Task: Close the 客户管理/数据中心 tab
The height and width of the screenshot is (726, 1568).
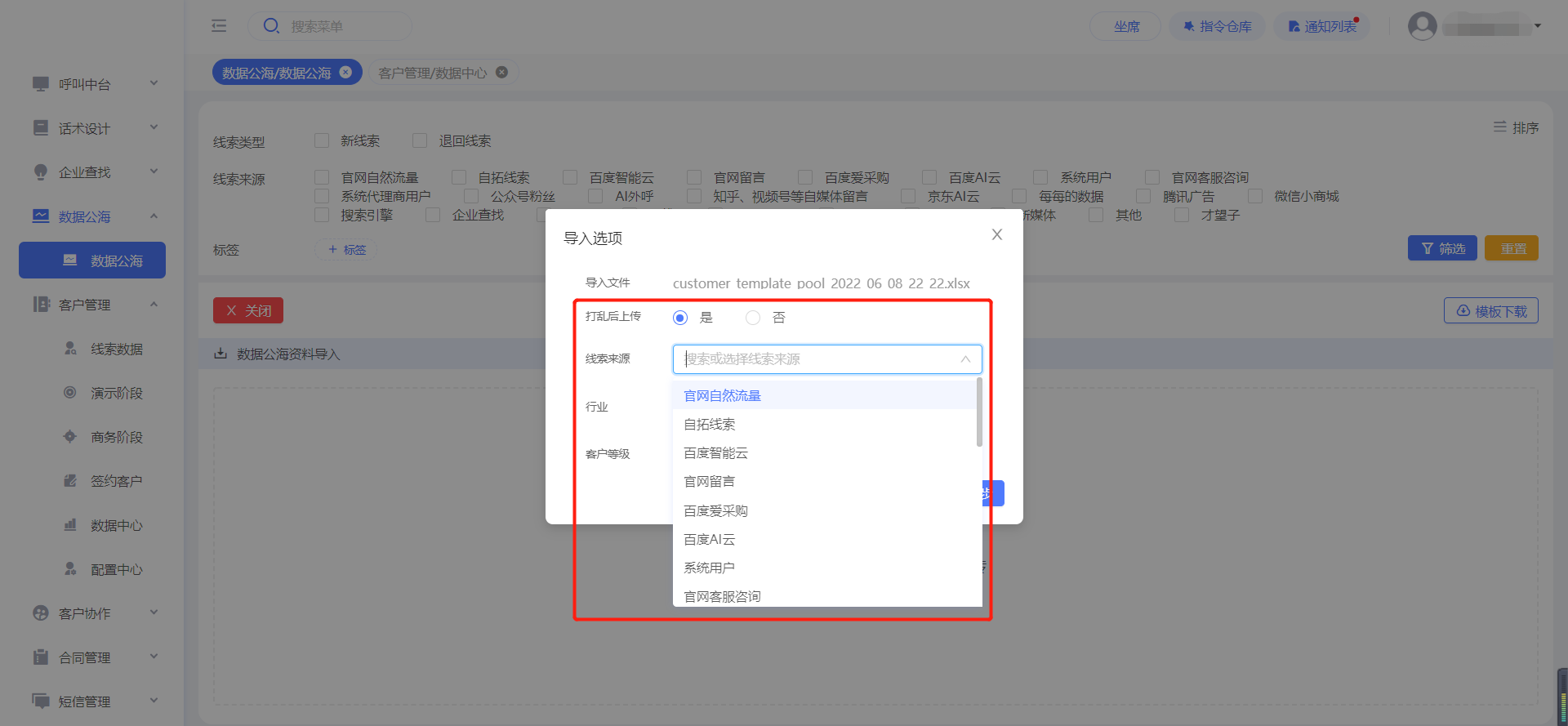Action: point(502,72)
